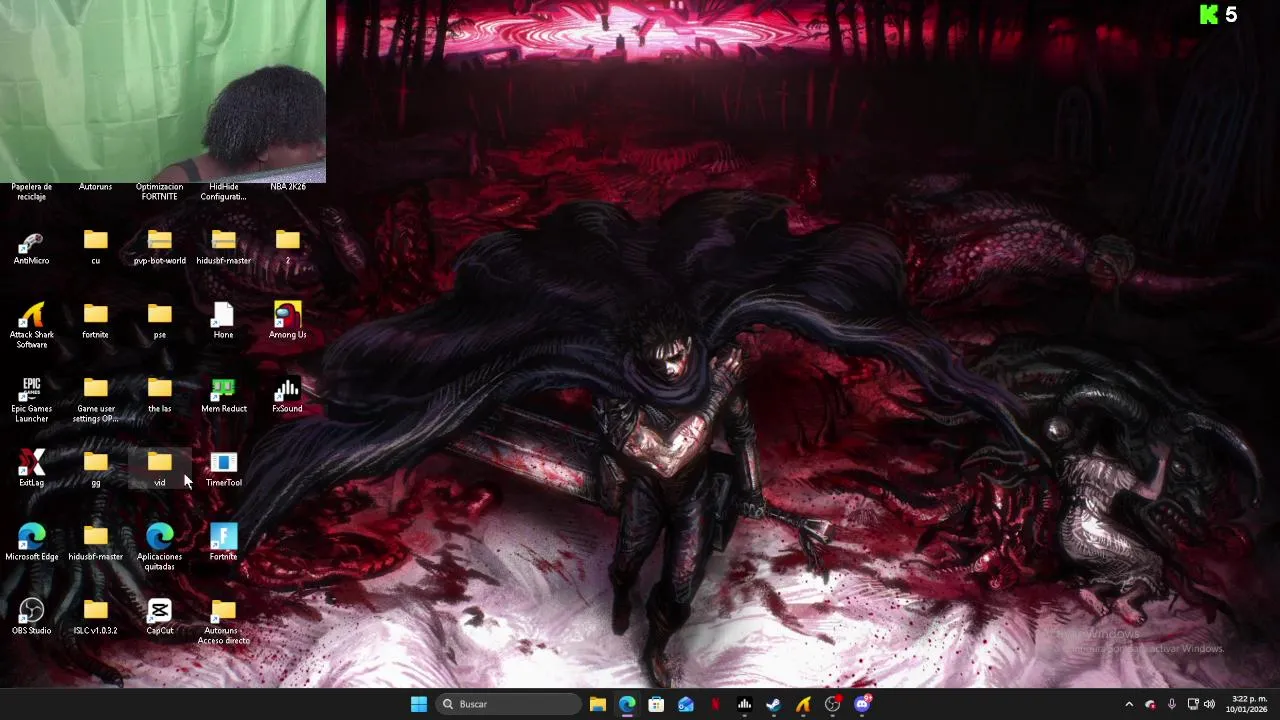This screenshot has height=720, width=1280.
Task: Open the cu folder on the desktop
Action: 95,247
